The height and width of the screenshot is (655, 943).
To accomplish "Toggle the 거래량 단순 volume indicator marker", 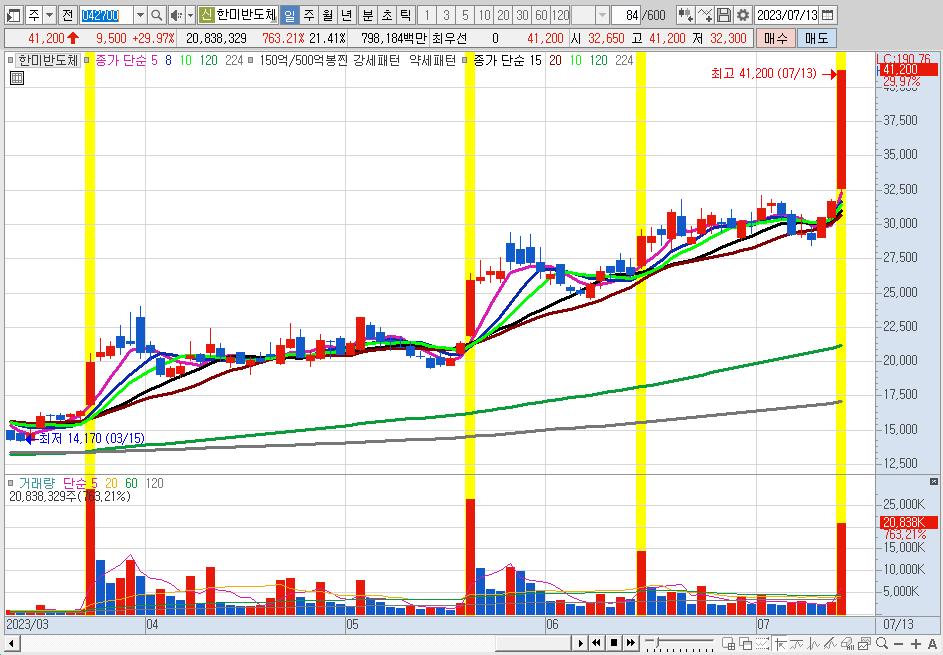I will click(x=11, y=483).
